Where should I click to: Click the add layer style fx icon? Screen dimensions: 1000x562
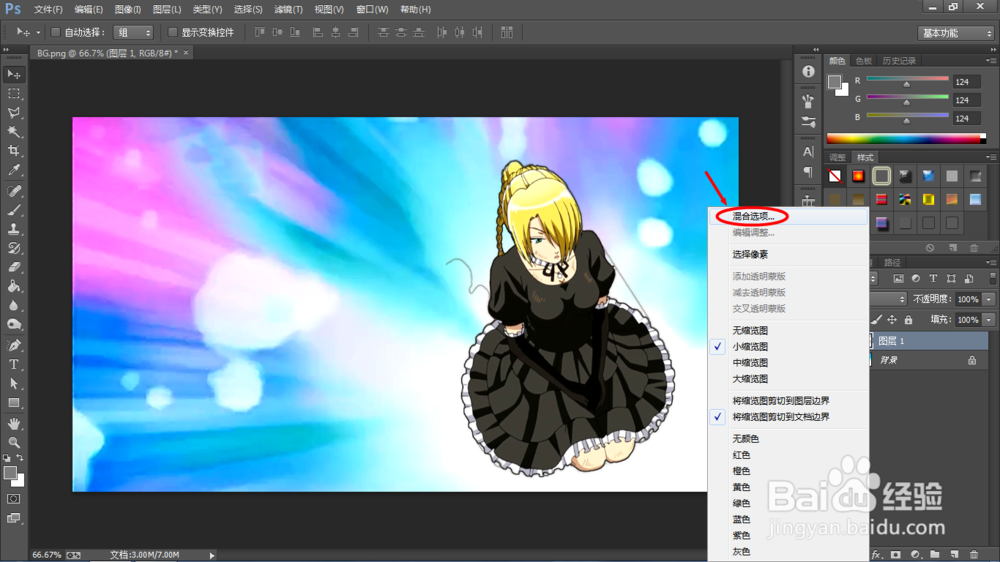click(x=877, y=555)
